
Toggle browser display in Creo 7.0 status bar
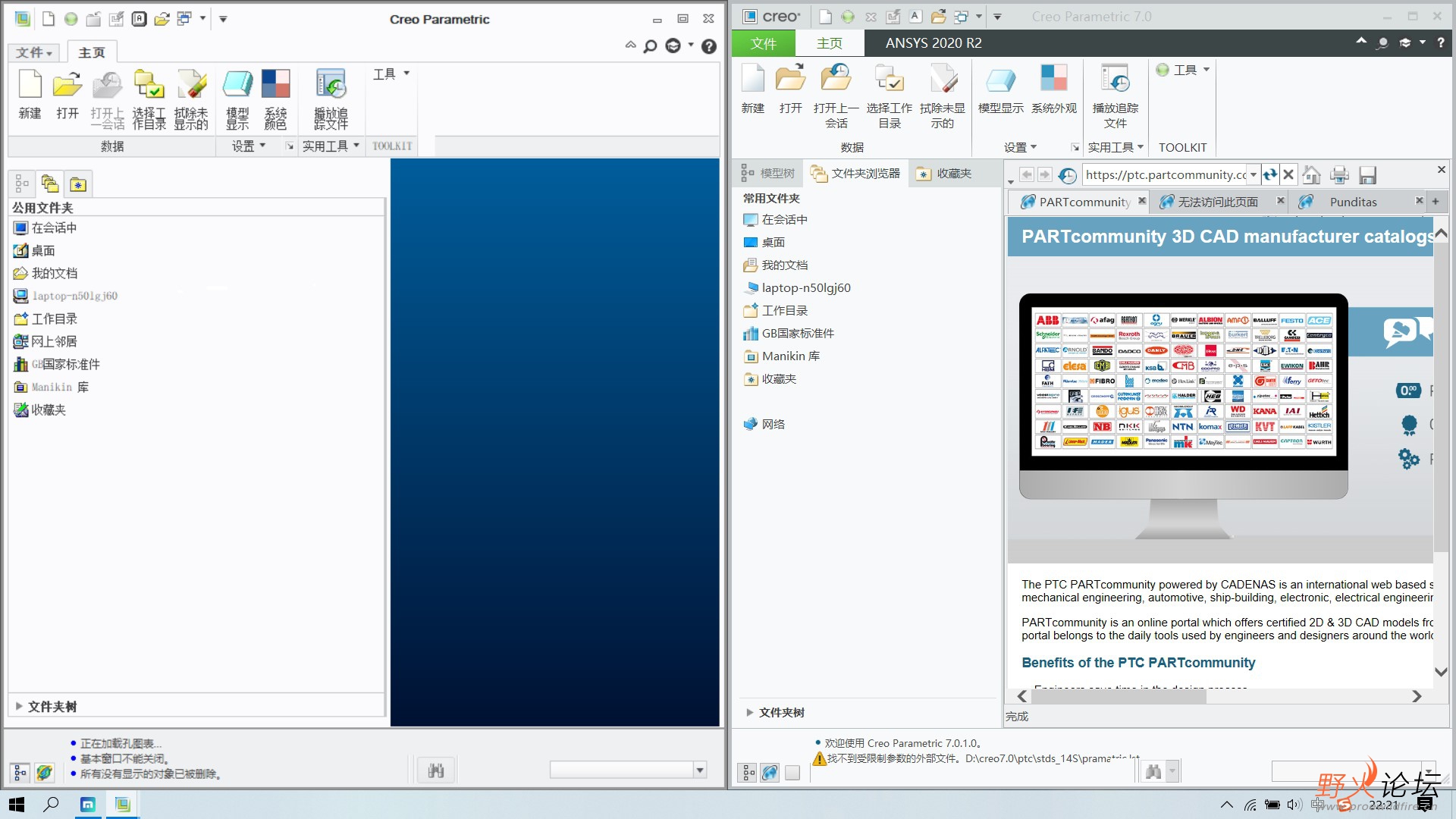click(x=770, y=772)
